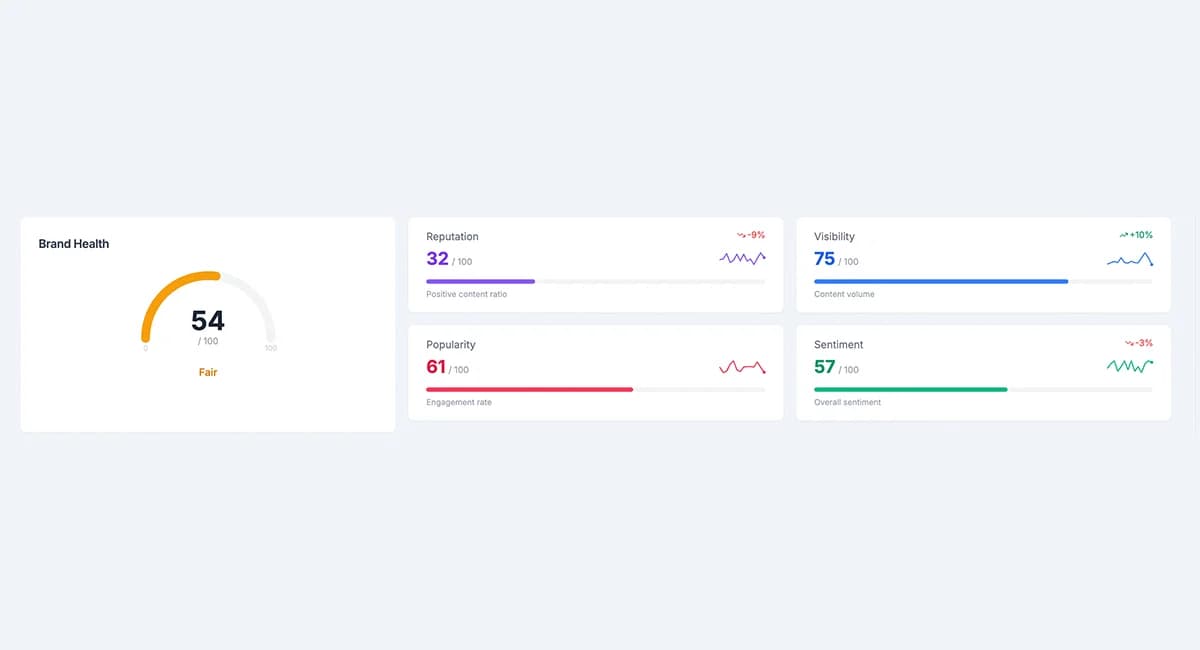This screenshot has width=1200, height=650.
Task: Click the Popularity red sparkline chart
Action: (743, 367)
